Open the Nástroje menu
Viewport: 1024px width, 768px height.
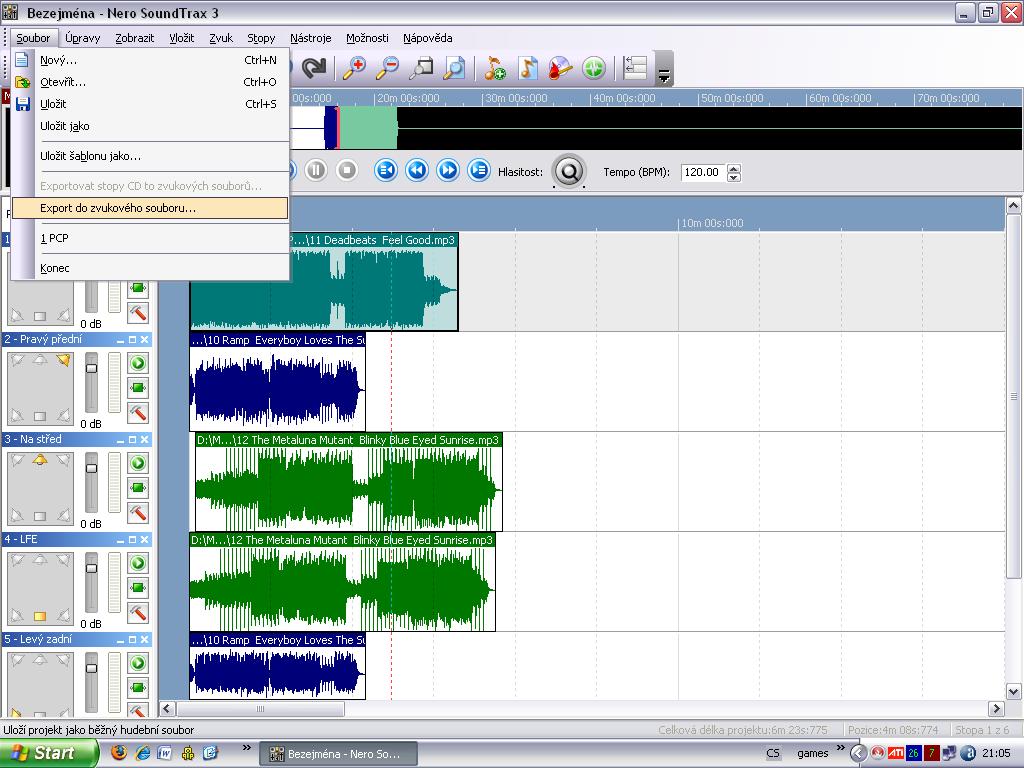311,38
